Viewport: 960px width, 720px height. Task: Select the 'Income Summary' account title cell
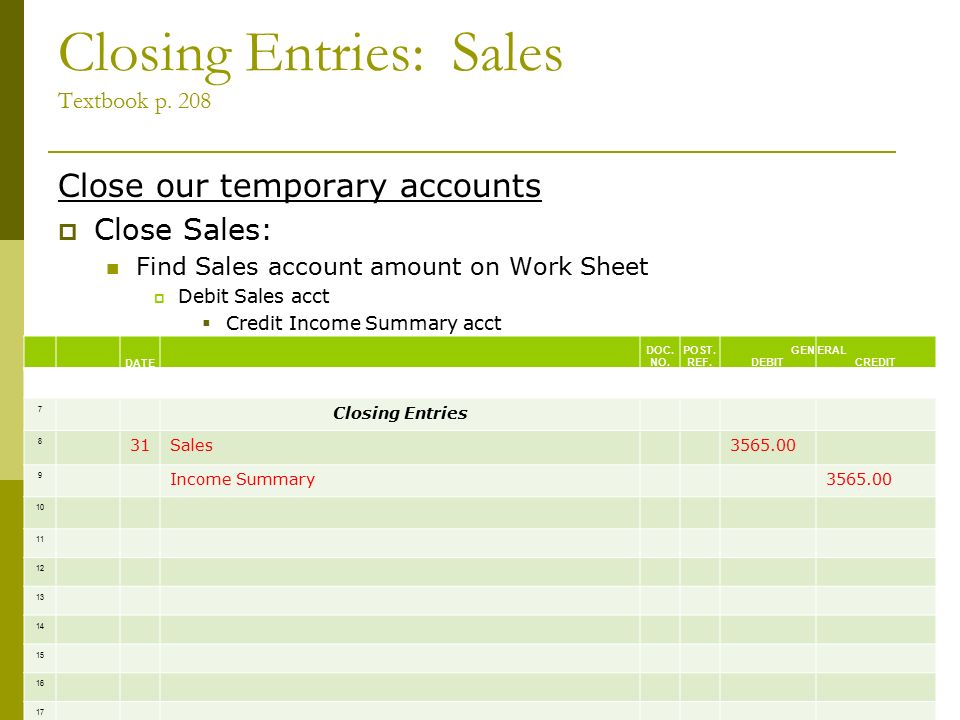pyautogui.click(x=400, y=479)
